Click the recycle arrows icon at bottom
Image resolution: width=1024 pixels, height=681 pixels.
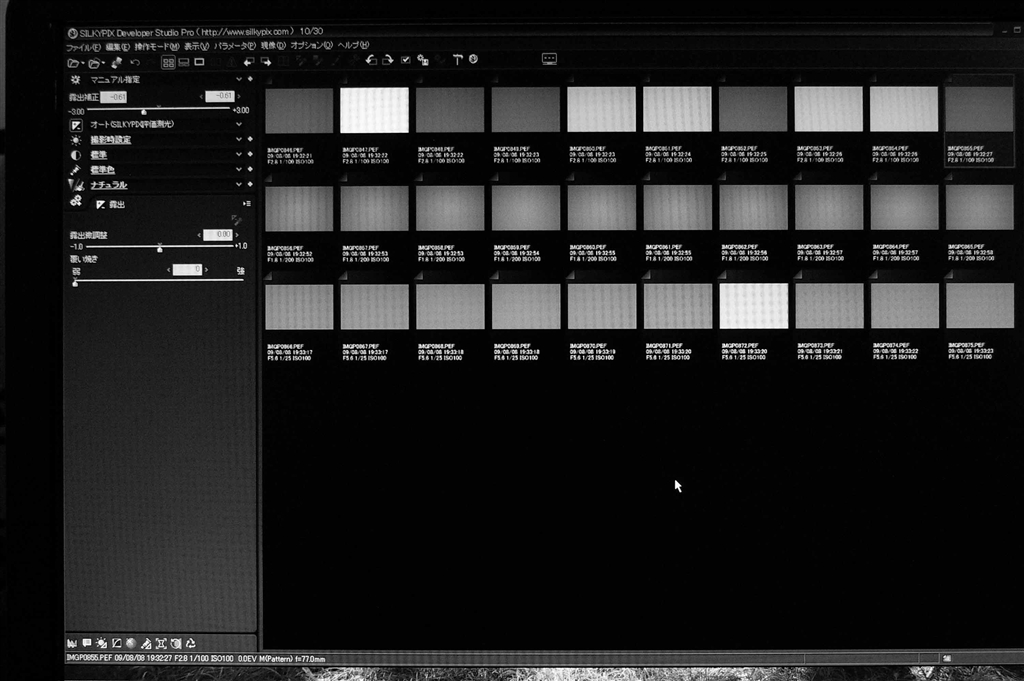point(191,644)
